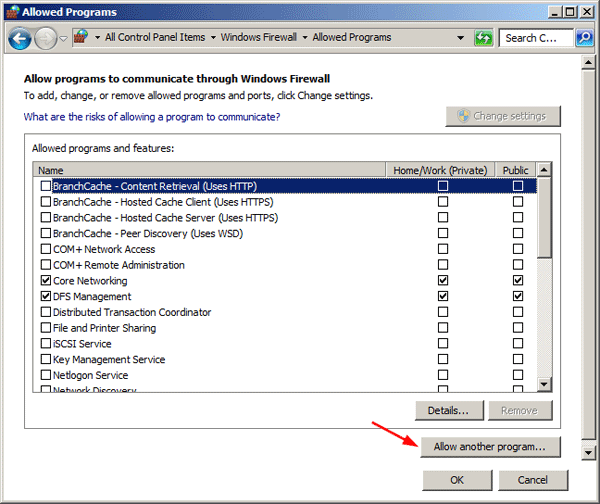Uncheck the Core Networking name checkbox
The width and height of the screenshot is (600, 504).
tap(45, 281)
